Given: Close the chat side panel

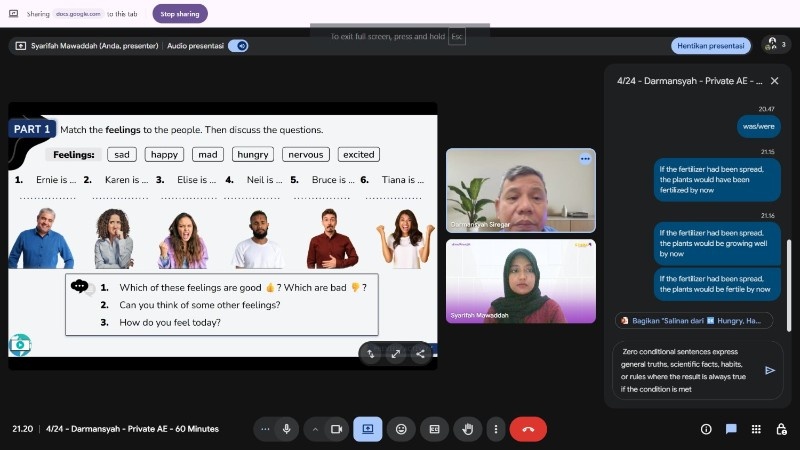Looking at the screenshot, I should pos(774,81).
